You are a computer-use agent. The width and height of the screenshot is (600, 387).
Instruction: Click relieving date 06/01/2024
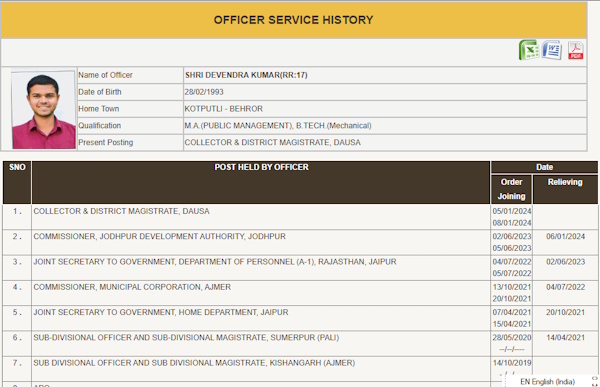[x=565, y=237]
